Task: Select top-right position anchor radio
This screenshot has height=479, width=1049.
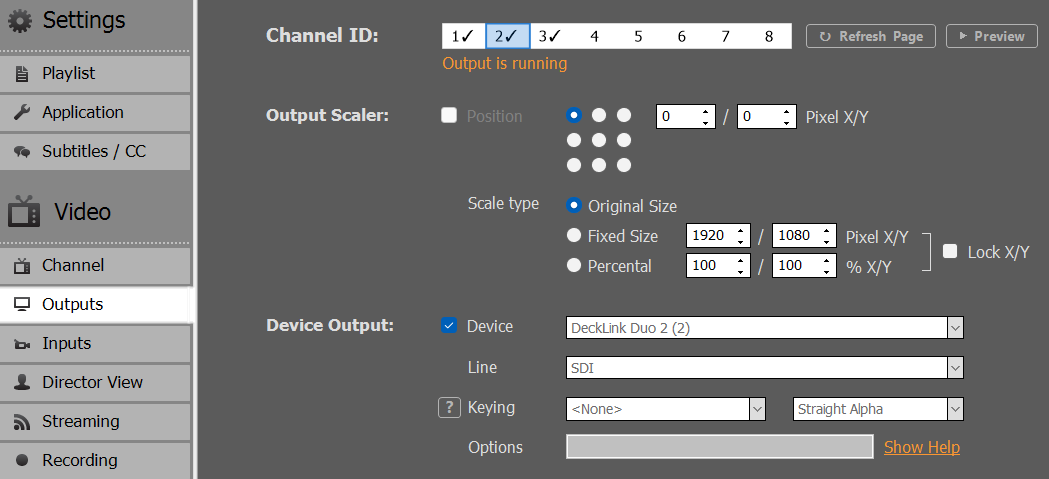Action: tap(624, 115)
